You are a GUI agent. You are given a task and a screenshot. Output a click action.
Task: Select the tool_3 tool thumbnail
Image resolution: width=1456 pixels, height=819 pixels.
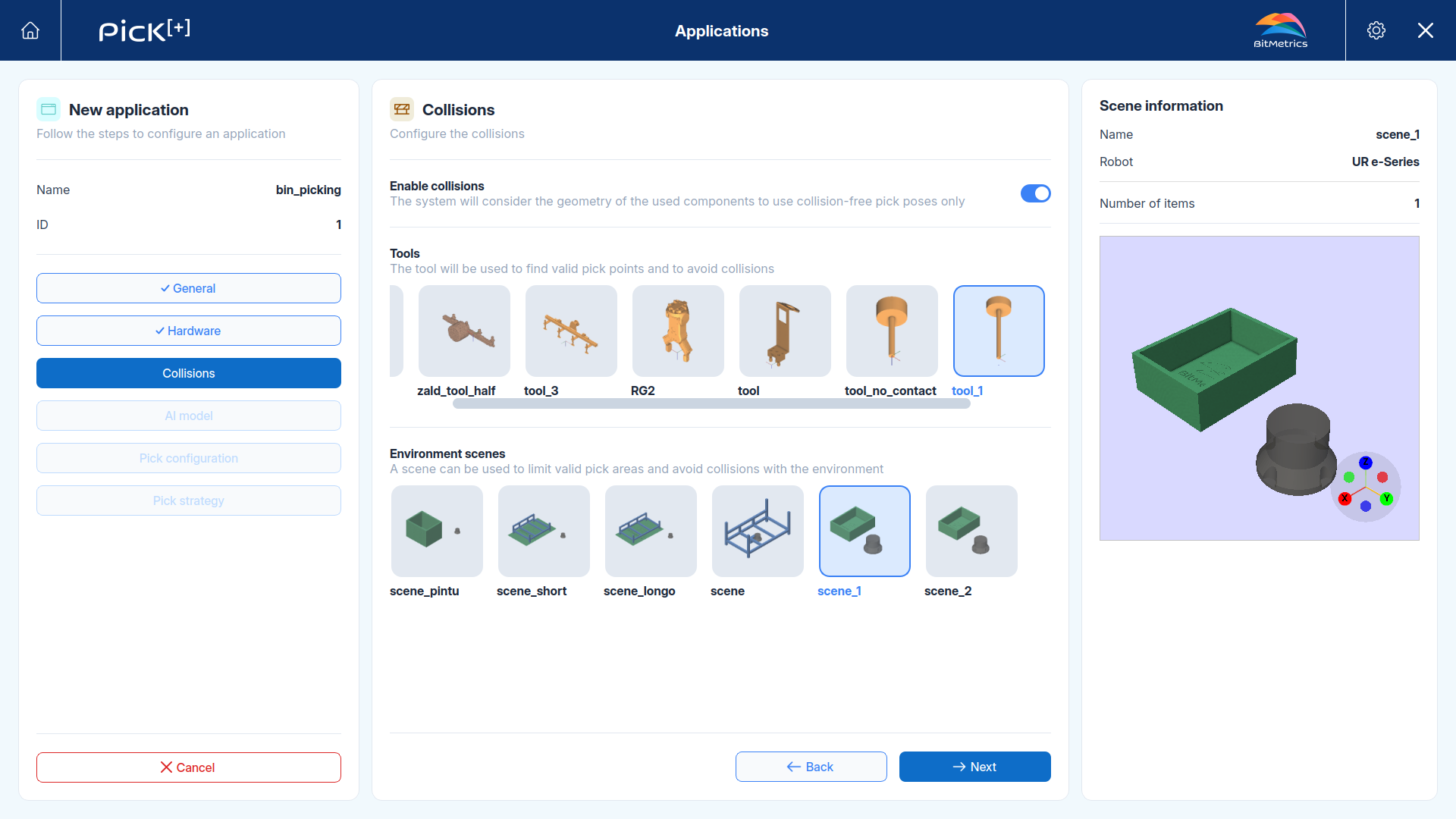tap(571, 331)
